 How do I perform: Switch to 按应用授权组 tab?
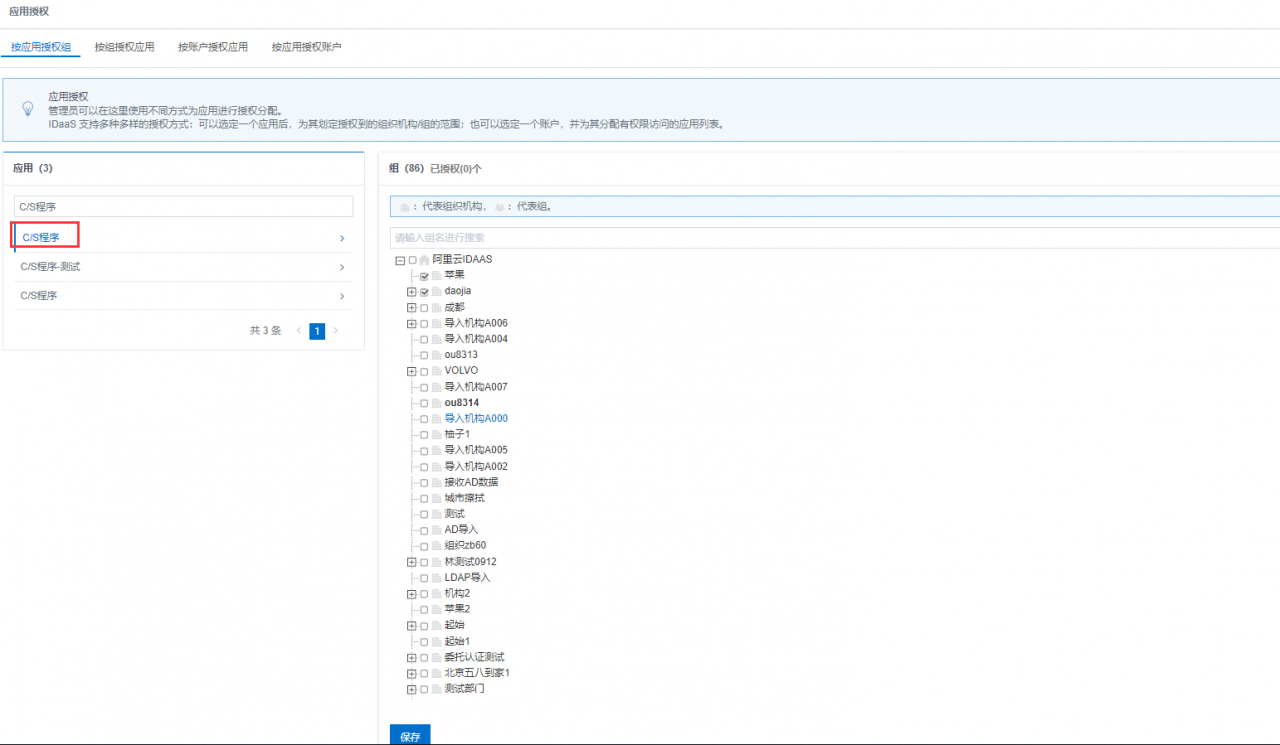pos(40,47)
